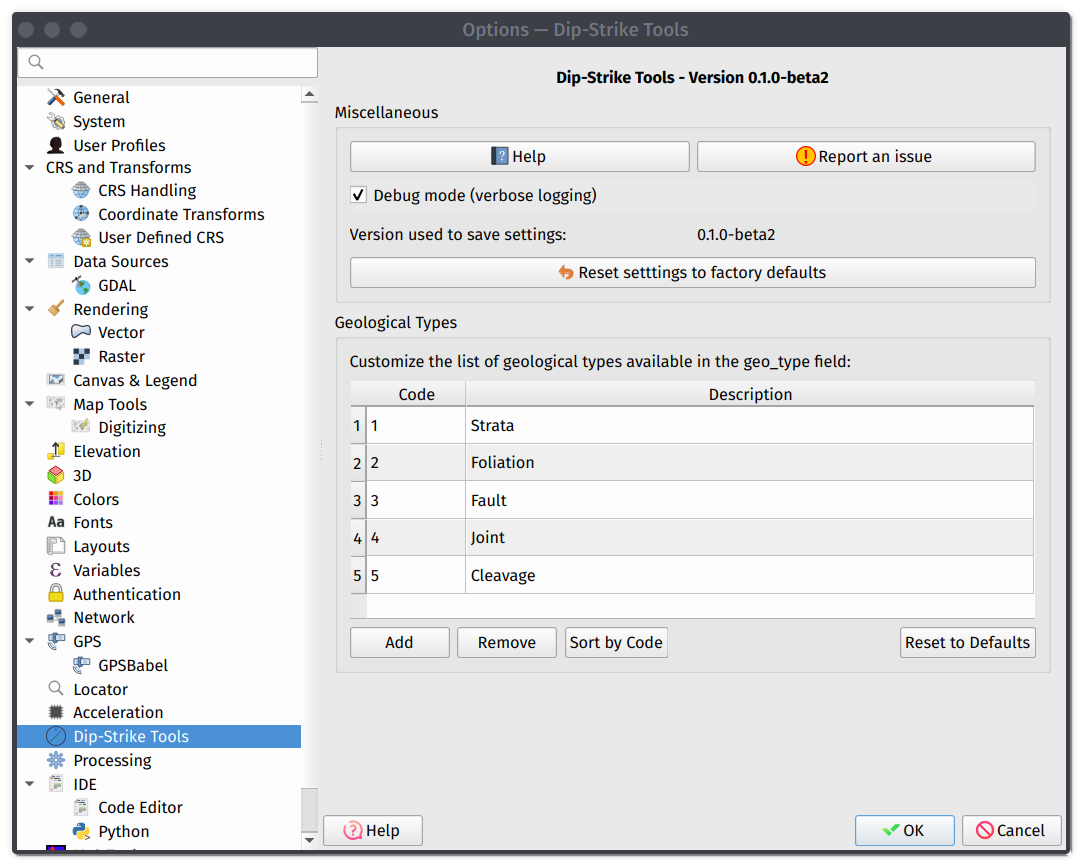This screenshot has height=868, width=1084.
Task: Click the Fonts Aa icon
Action: (57, 522)
